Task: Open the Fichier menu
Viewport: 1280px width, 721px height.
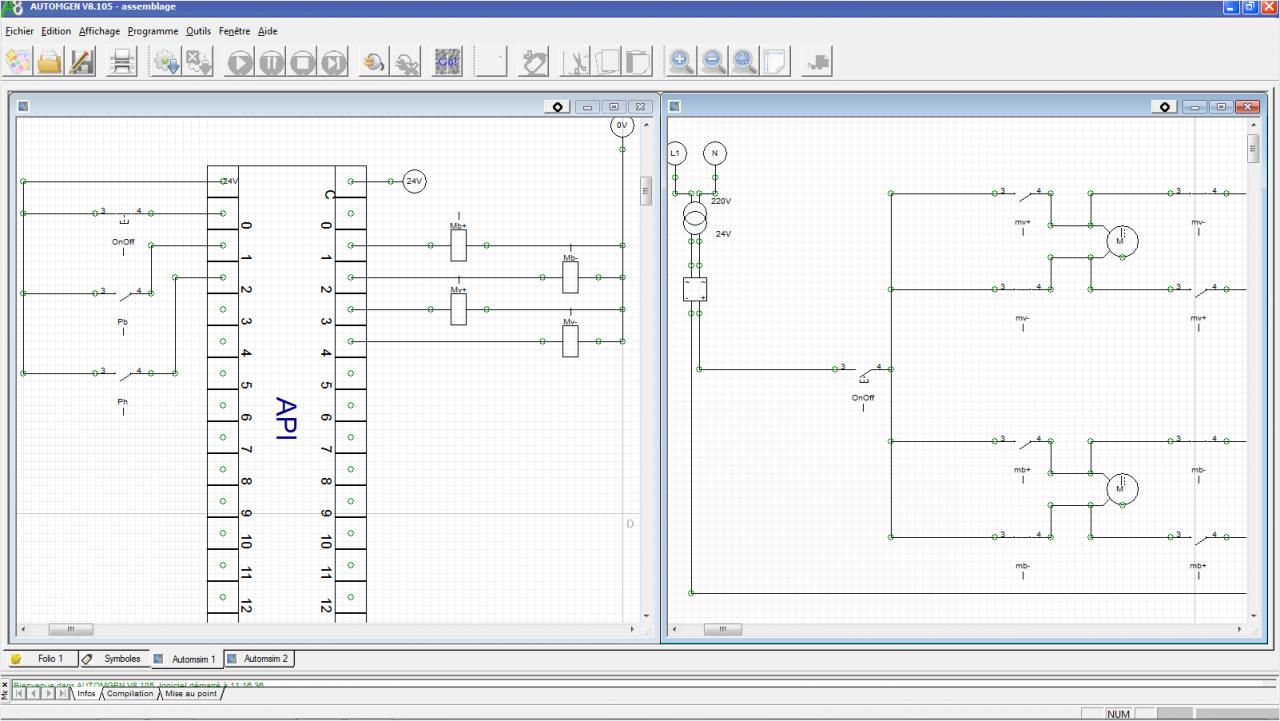Action: 20,31
